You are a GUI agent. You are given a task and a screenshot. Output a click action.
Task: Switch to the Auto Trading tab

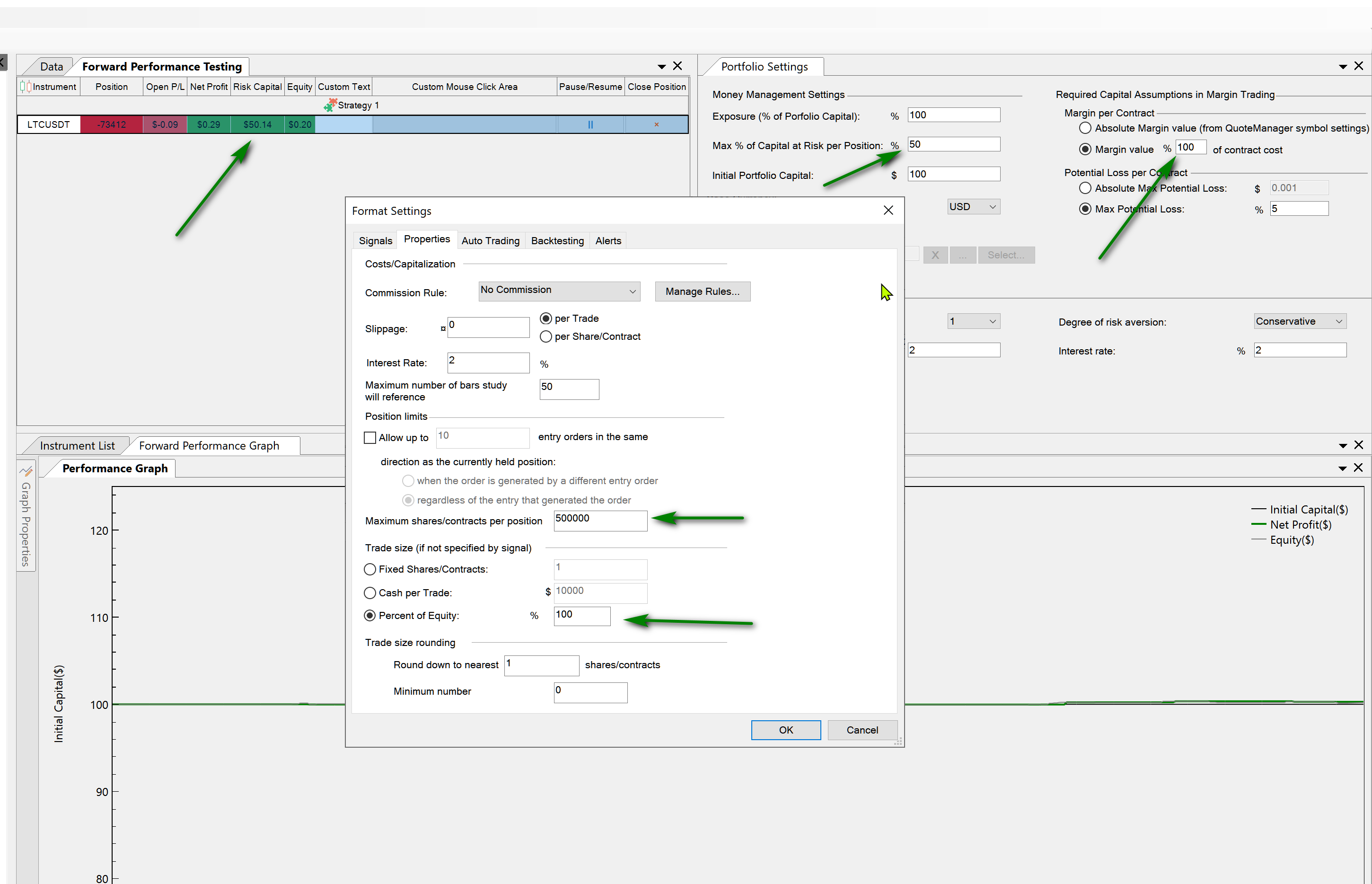point(490,241)
